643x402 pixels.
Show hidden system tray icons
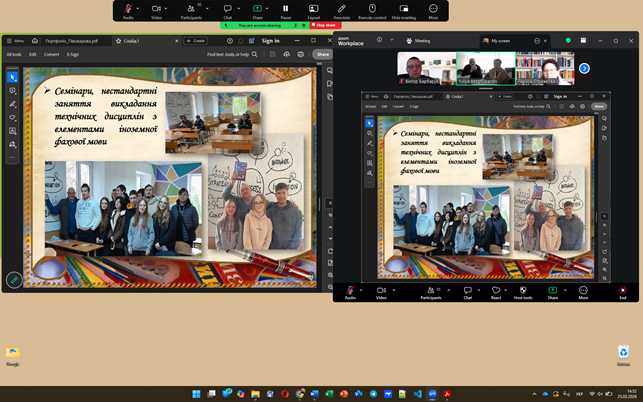pyautogui.click(x=534, y=394)
